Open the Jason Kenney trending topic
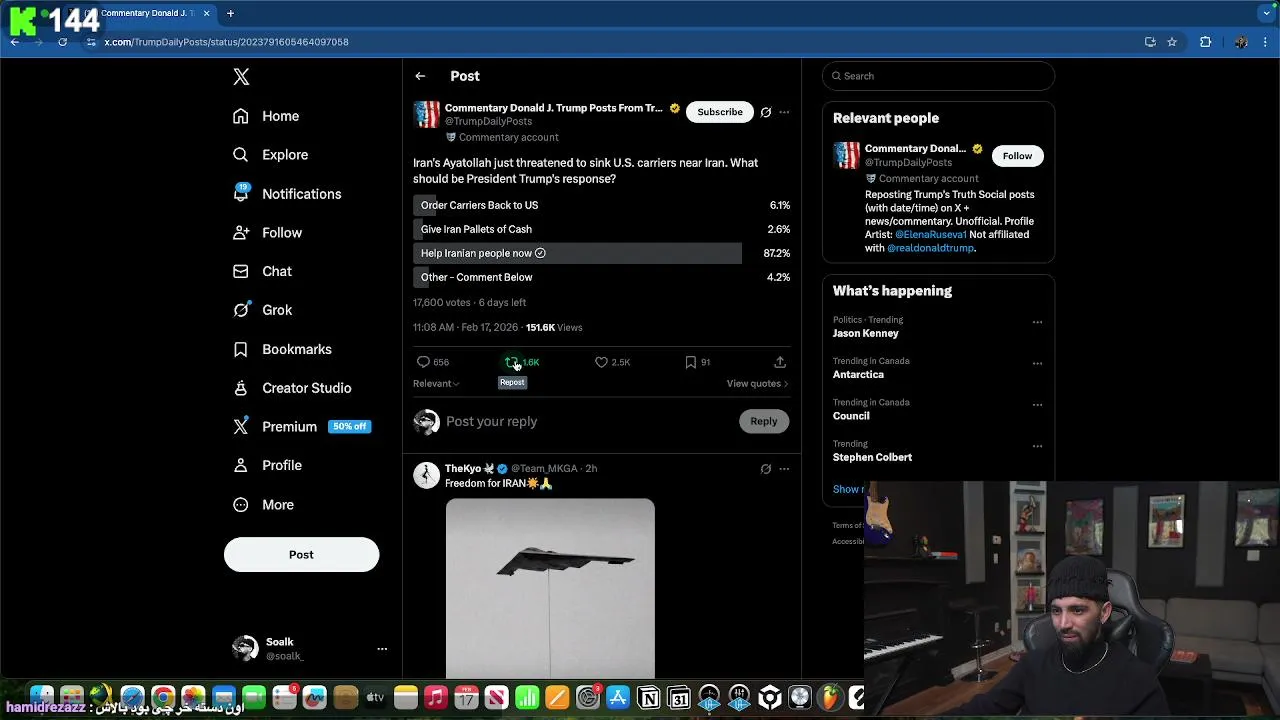The width and height of the screenshot is (1280, 720). [x=866, y=333]
